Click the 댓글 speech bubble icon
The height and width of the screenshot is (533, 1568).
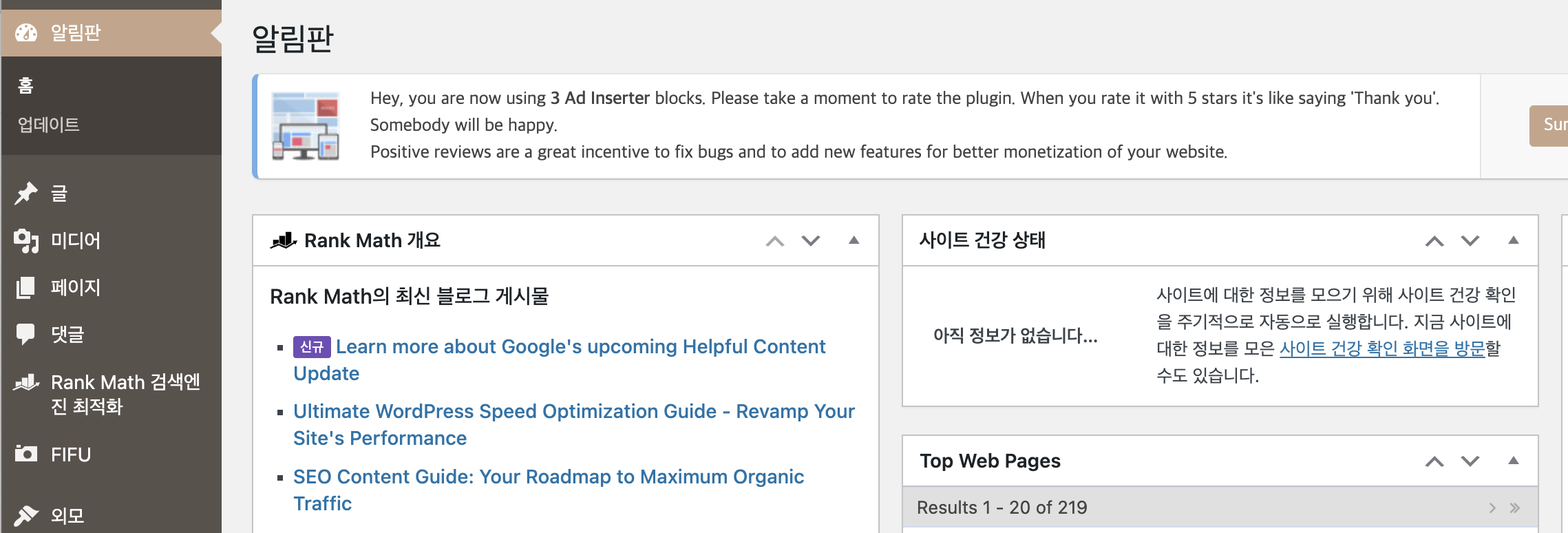(26, 334)
